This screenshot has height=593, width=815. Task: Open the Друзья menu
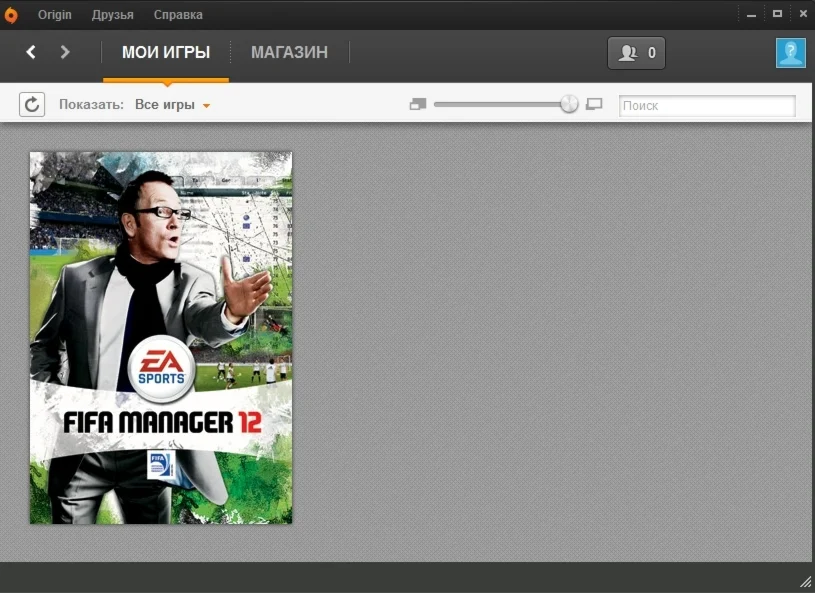pos(112,14)
